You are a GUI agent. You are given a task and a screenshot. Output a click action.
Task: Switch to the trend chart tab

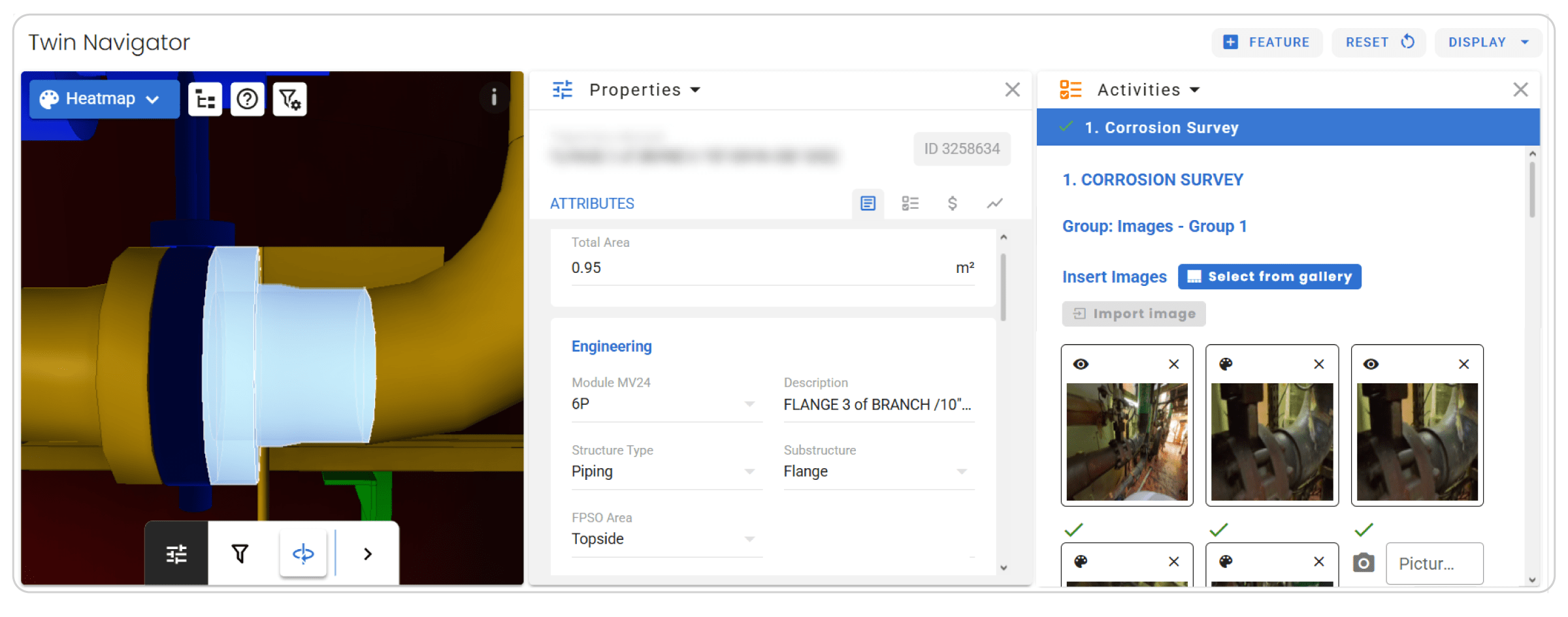point(994,204)
